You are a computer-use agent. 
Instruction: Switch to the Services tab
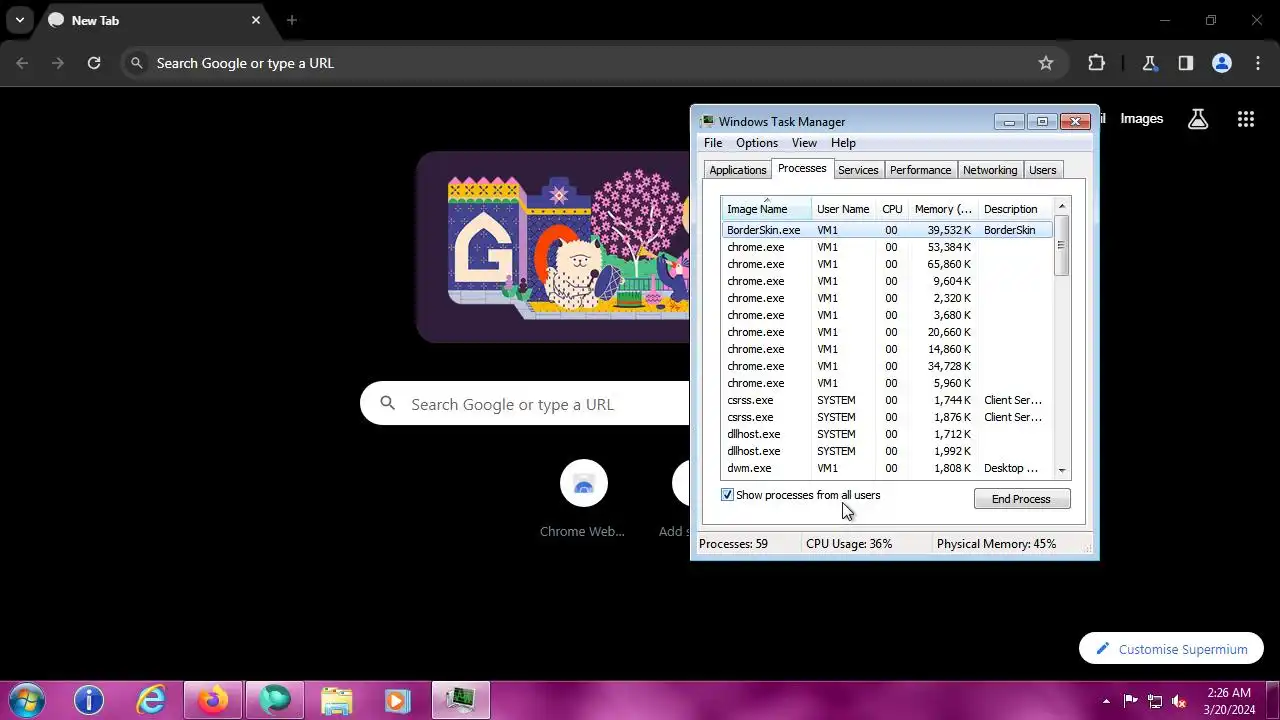tap(858, 170)
